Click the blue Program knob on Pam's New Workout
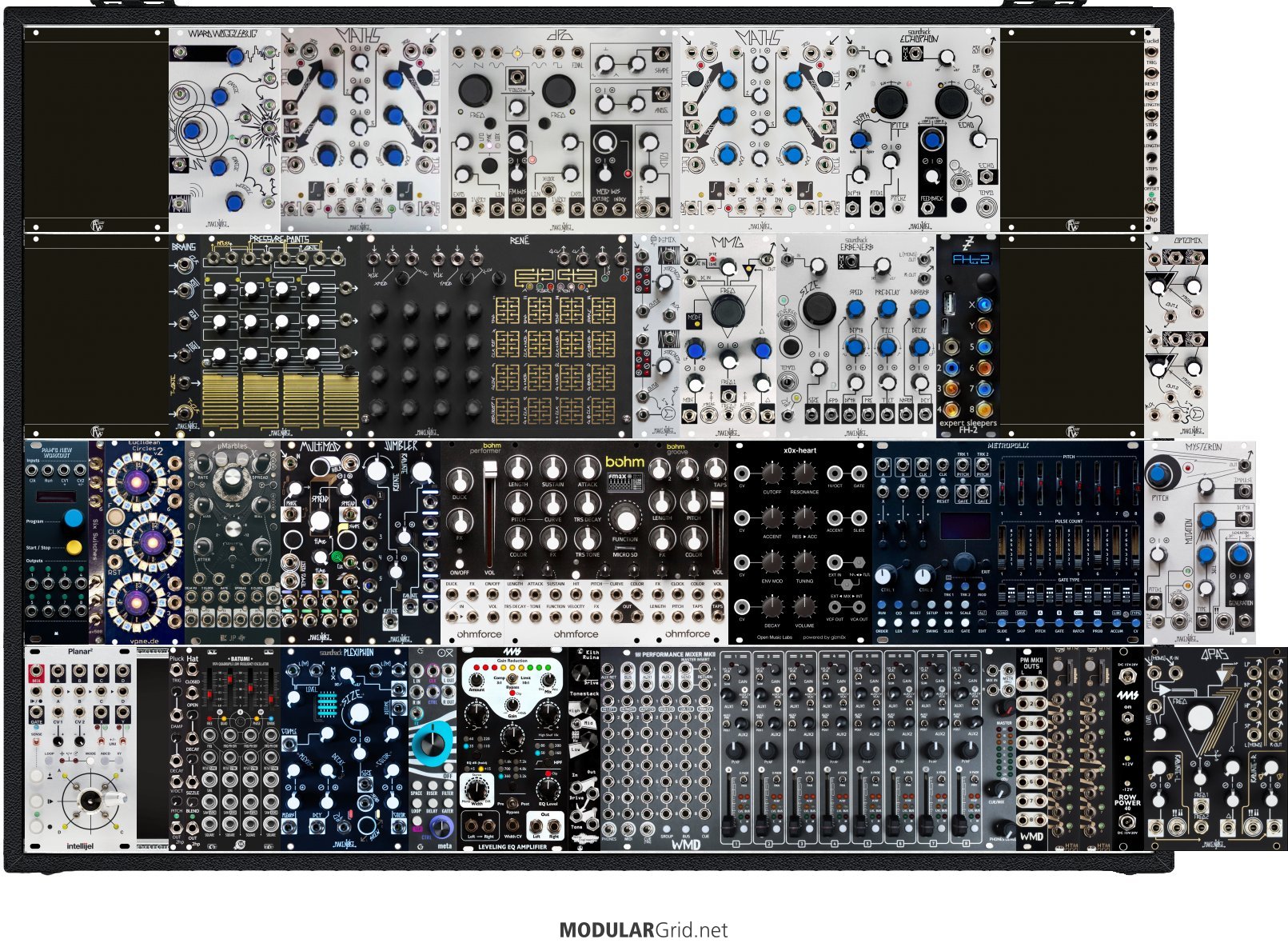 (74, 517)
